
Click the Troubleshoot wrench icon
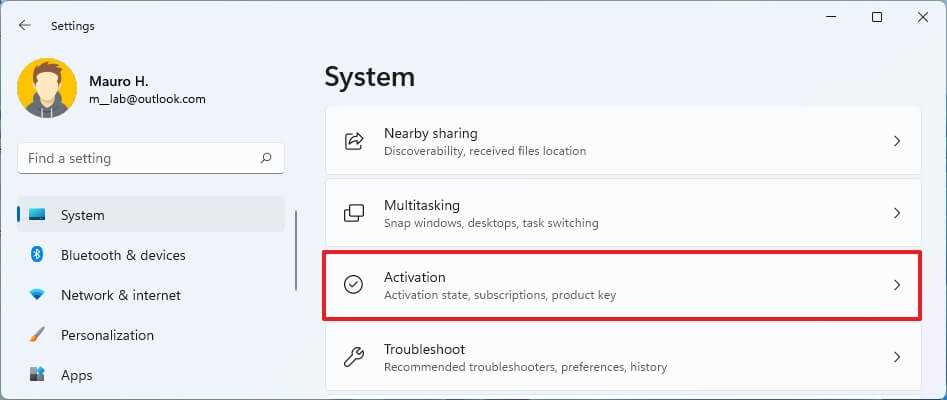[354, 357]
